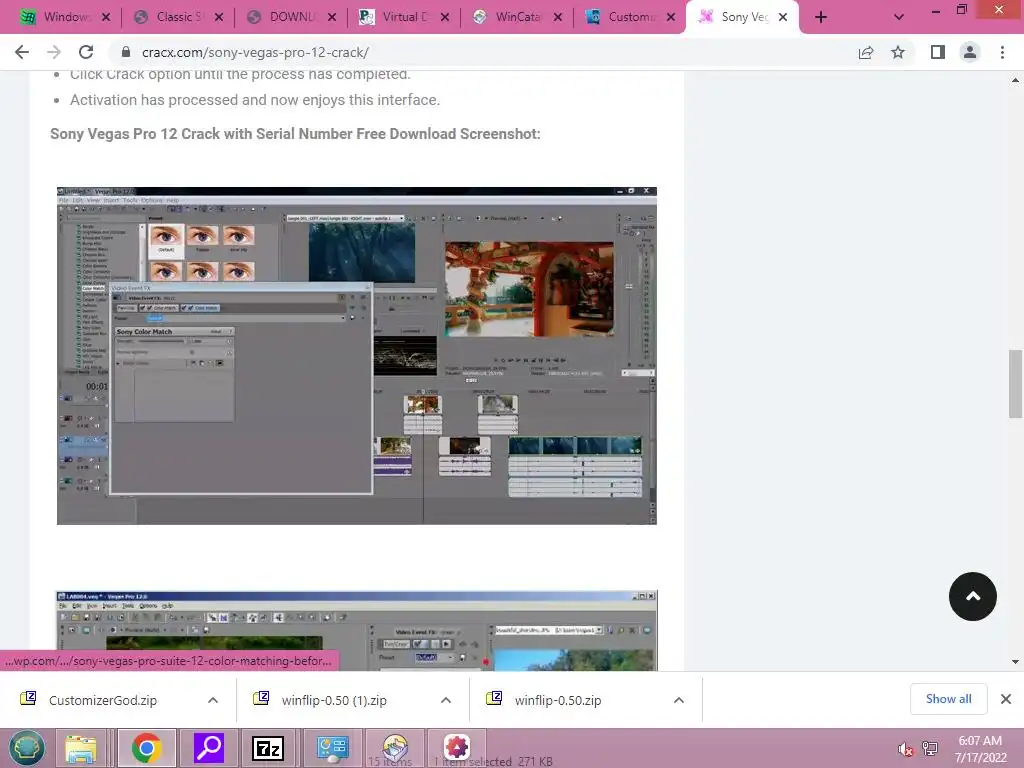Click the scrollbar down arrow

[1015, 662]
